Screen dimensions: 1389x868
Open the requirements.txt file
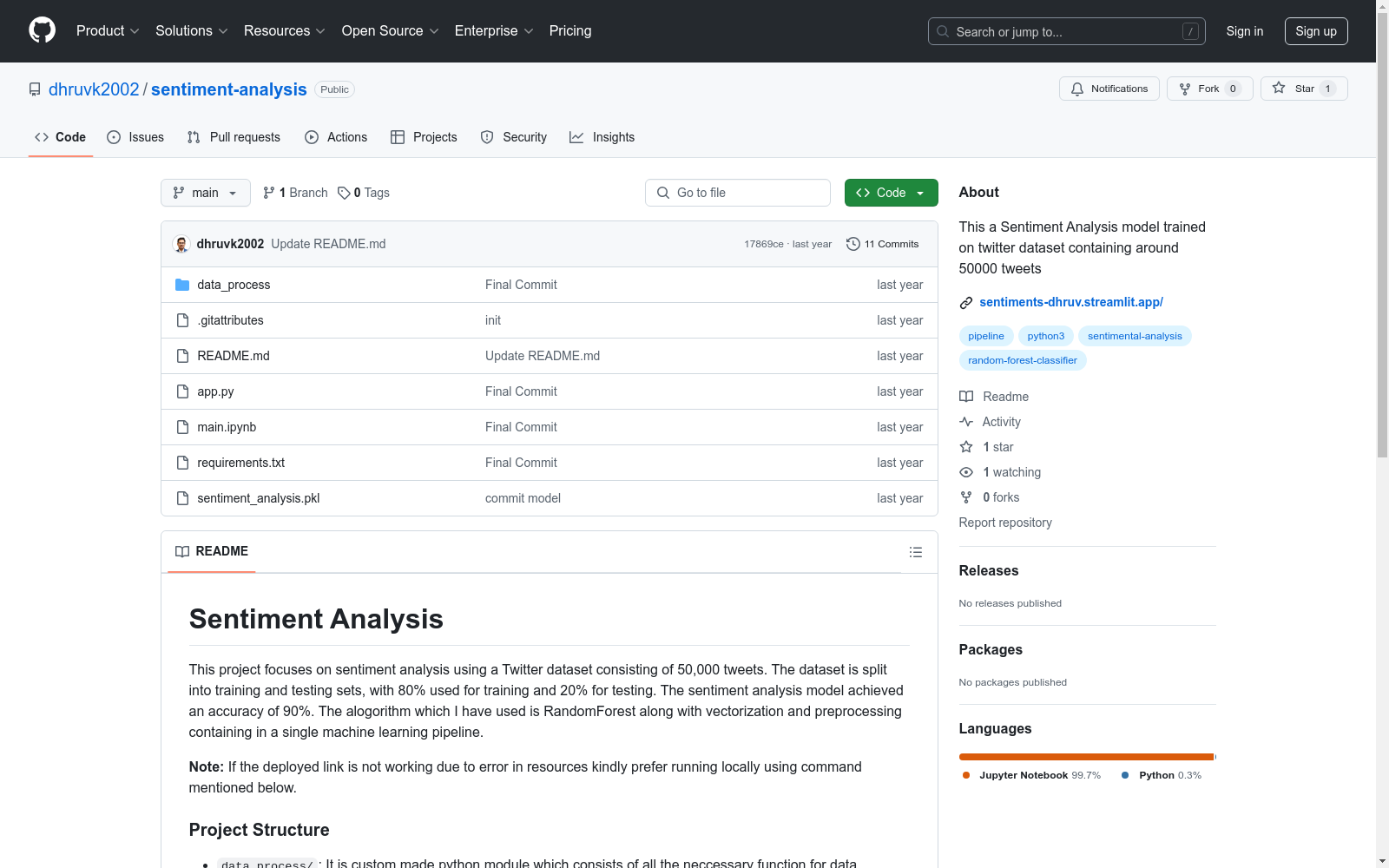point(240,463)
